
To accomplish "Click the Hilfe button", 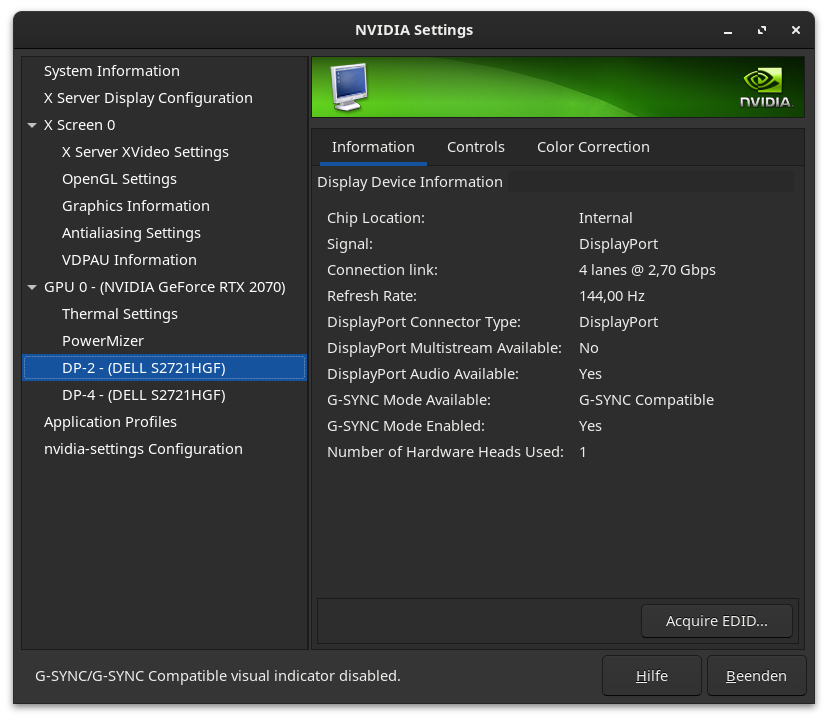I will coord(652,676).
